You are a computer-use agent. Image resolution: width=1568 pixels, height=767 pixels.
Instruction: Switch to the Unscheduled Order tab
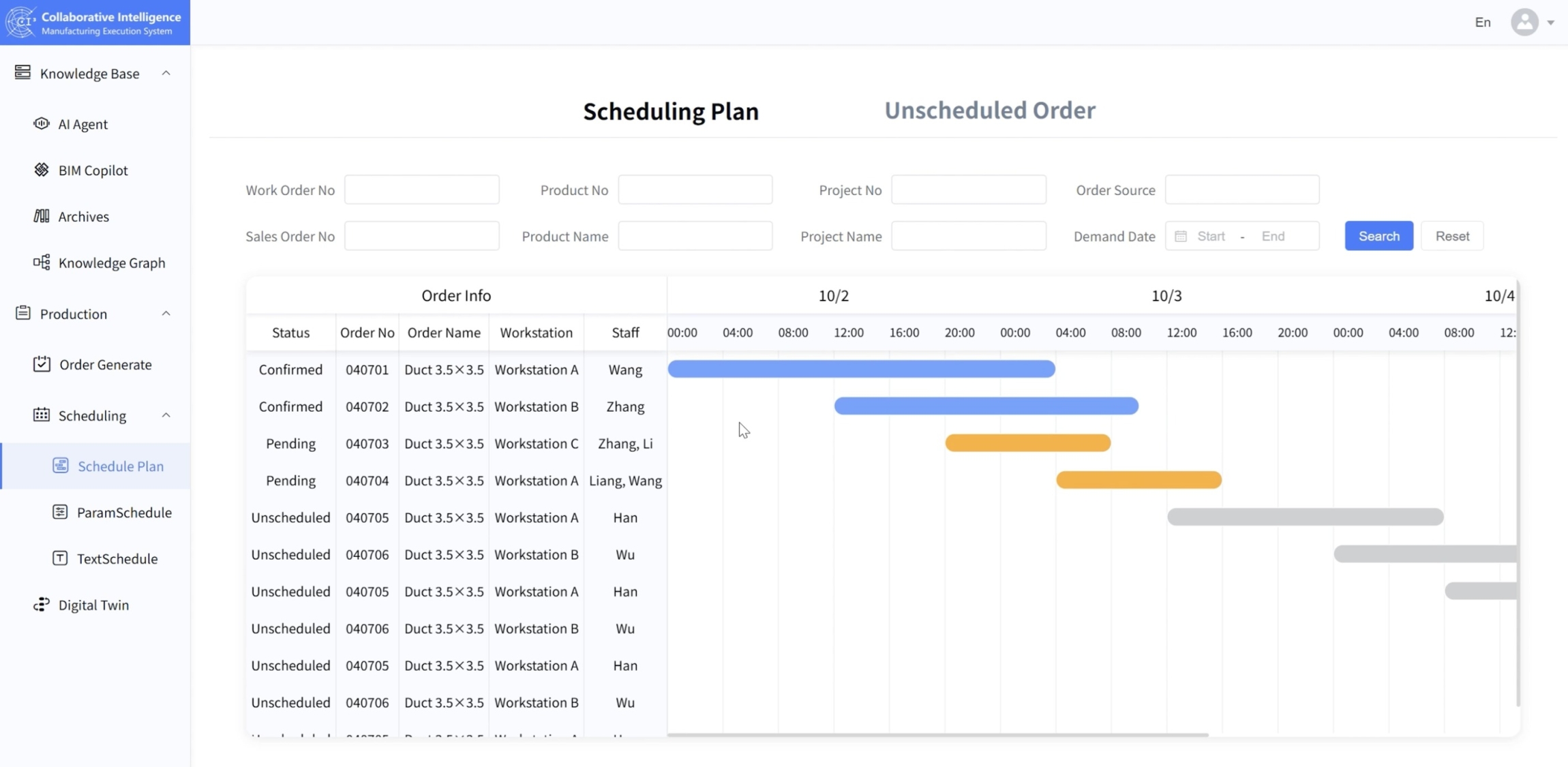point(989,110)
